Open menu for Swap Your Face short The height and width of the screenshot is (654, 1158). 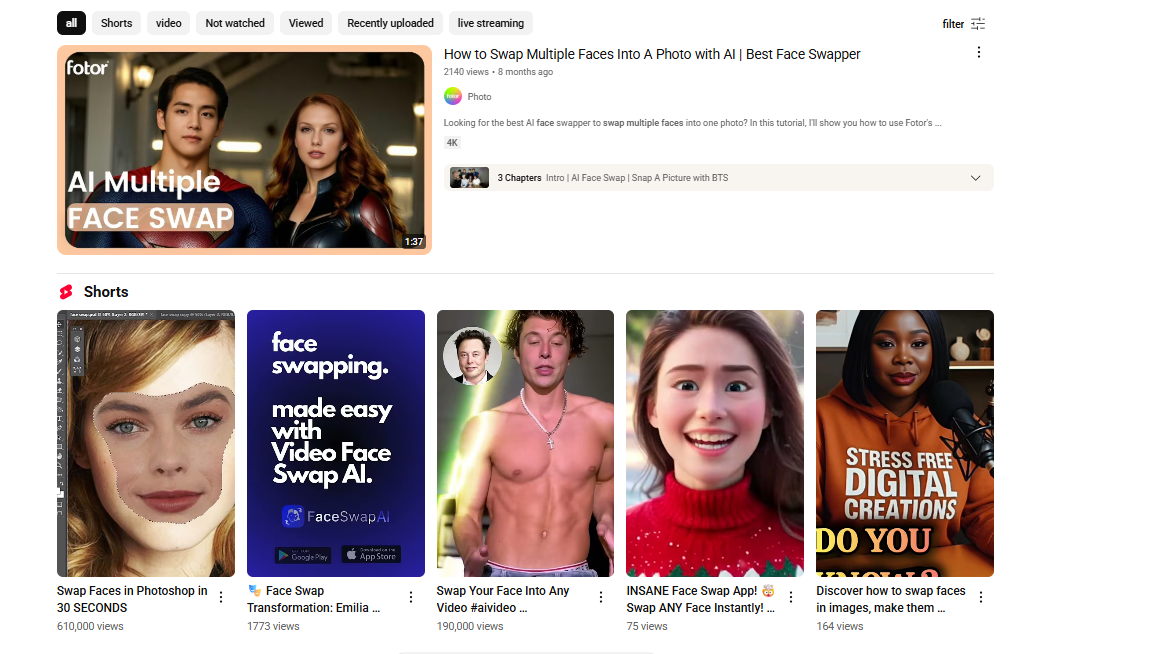(600, 597)
